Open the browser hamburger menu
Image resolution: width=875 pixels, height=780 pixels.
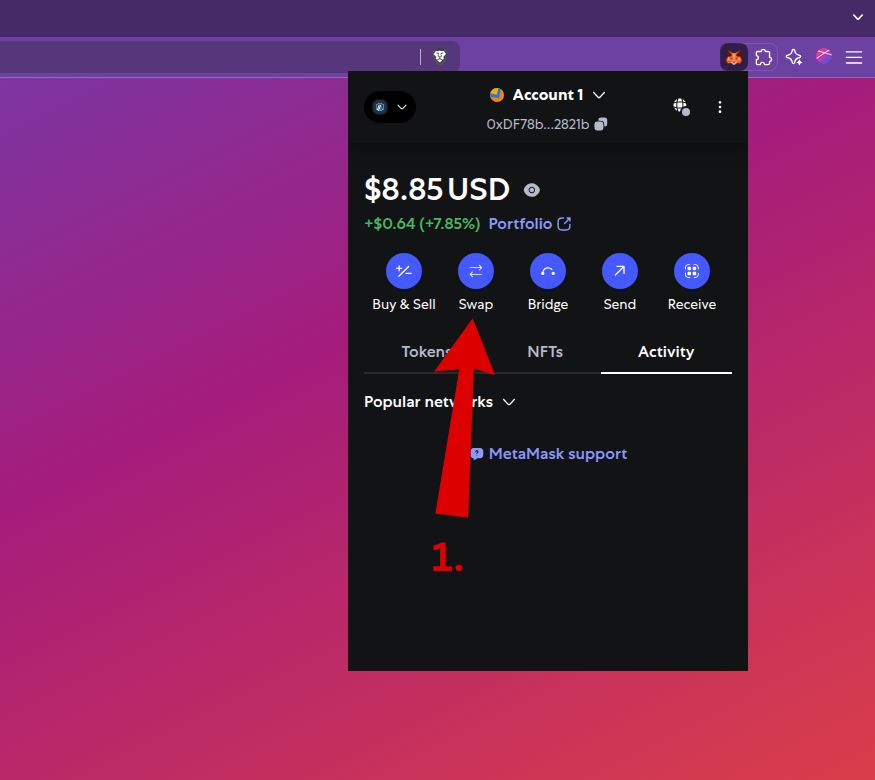tap(854, 57)
